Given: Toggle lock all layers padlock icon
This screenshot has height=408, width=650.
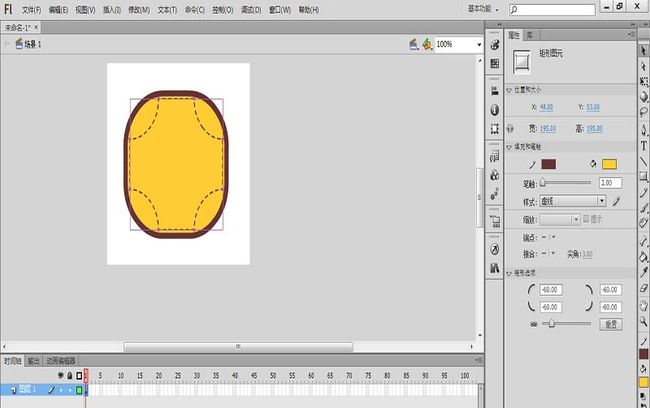Looking at the screenshot, I should (70, 376).
